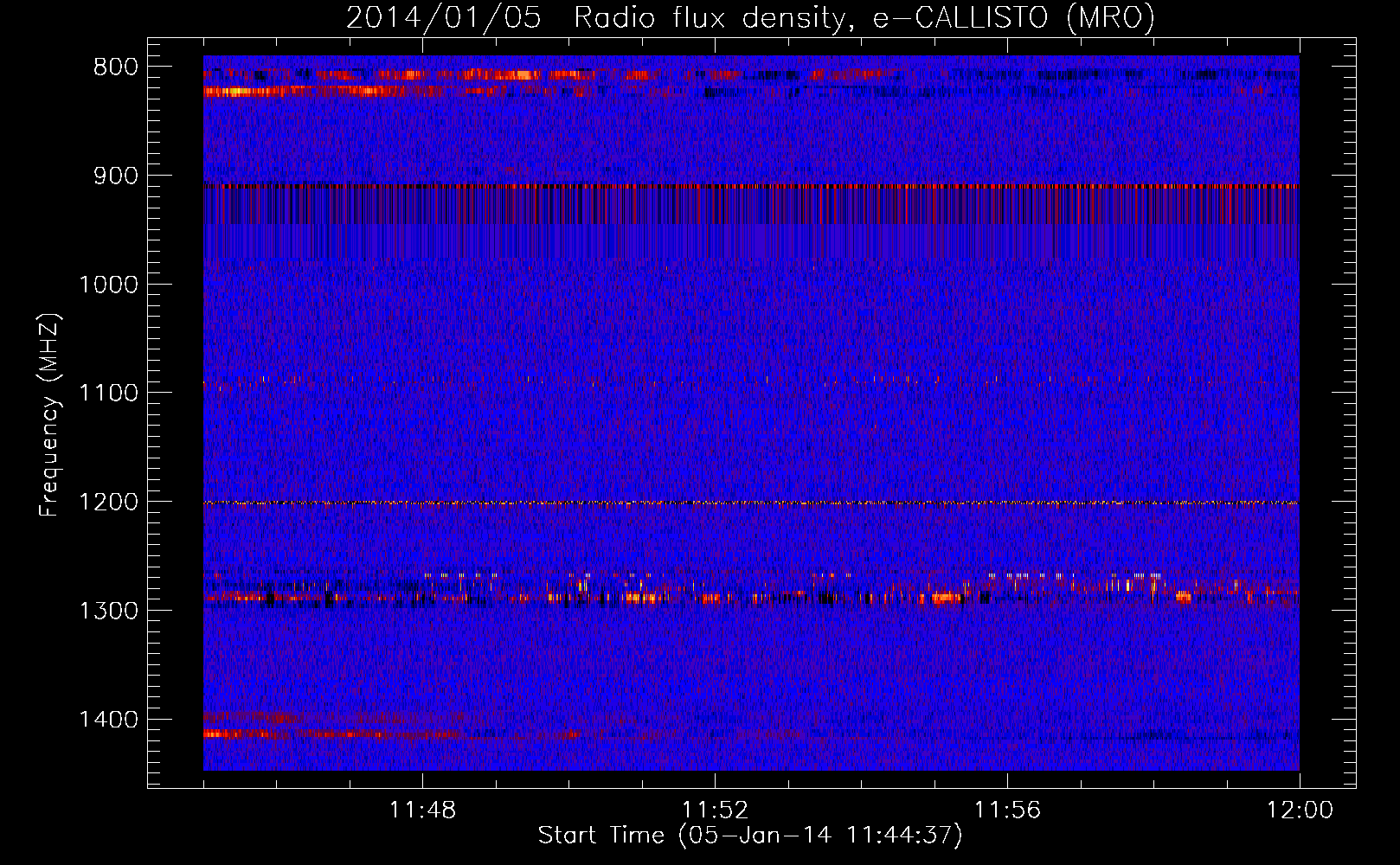Click the 'Frequency (MHZ)' axis title
Viewport: 1400px width, 865px height.
coord(50,415)
